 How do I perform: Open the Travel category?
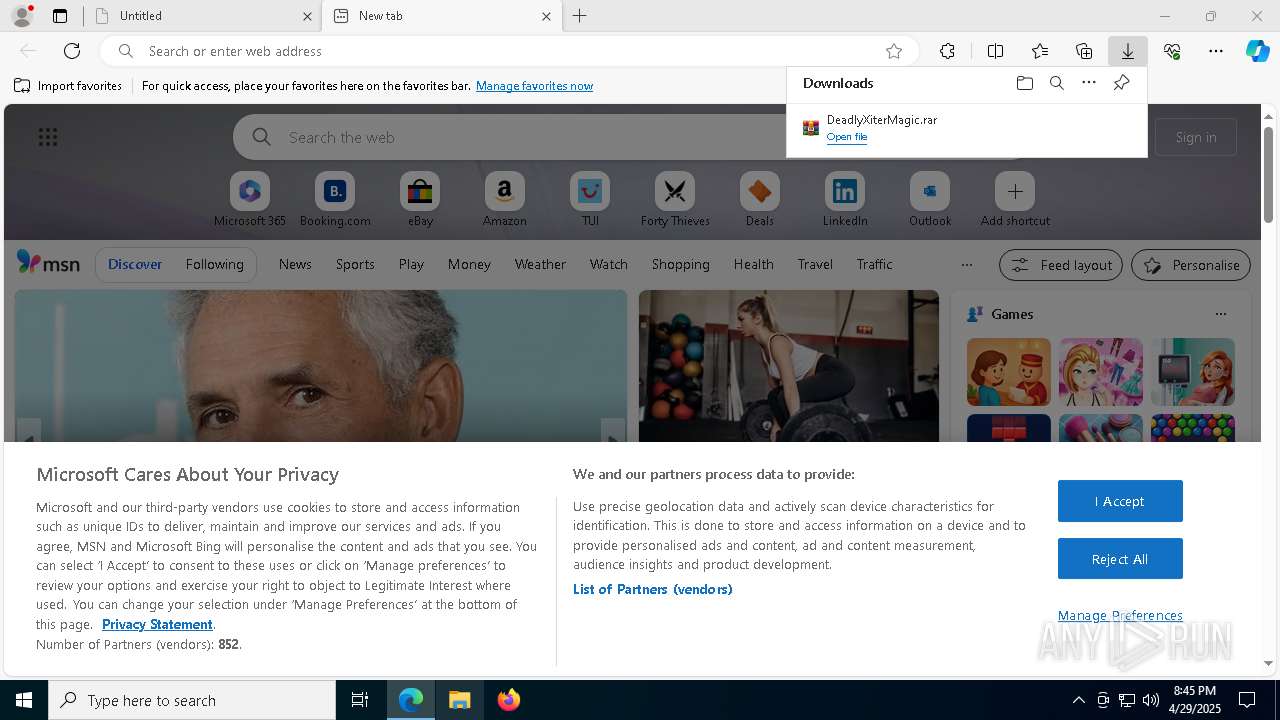pyautogui.click(x=815, y=264)
